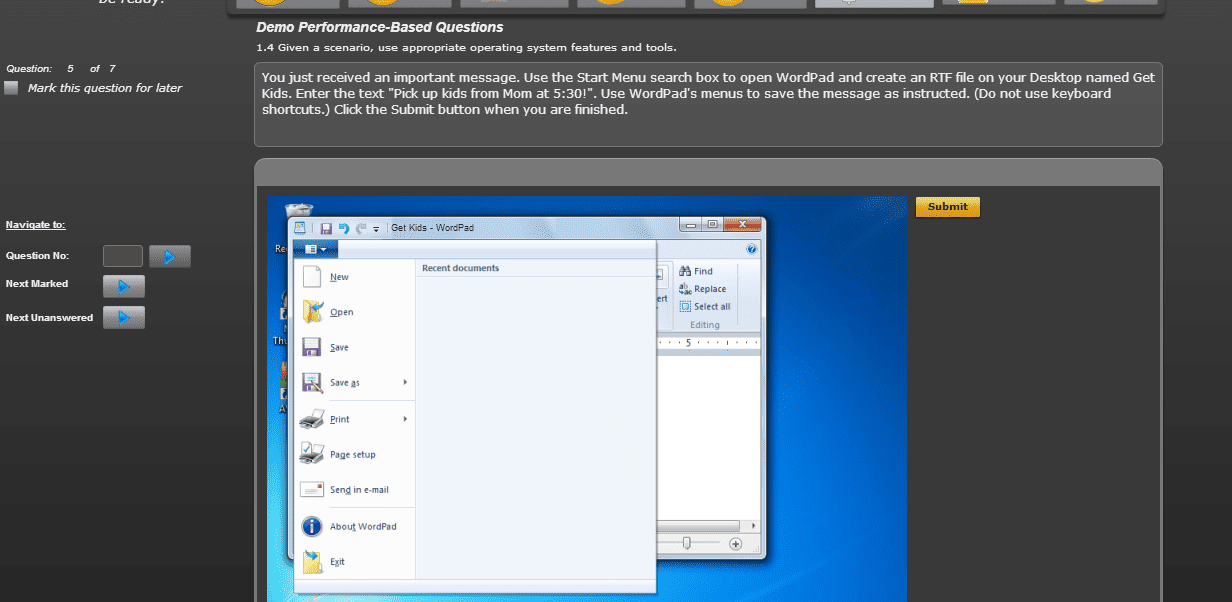Choose Send in e-mail menu entry
1232x602 pixels.
pos(355,489)
